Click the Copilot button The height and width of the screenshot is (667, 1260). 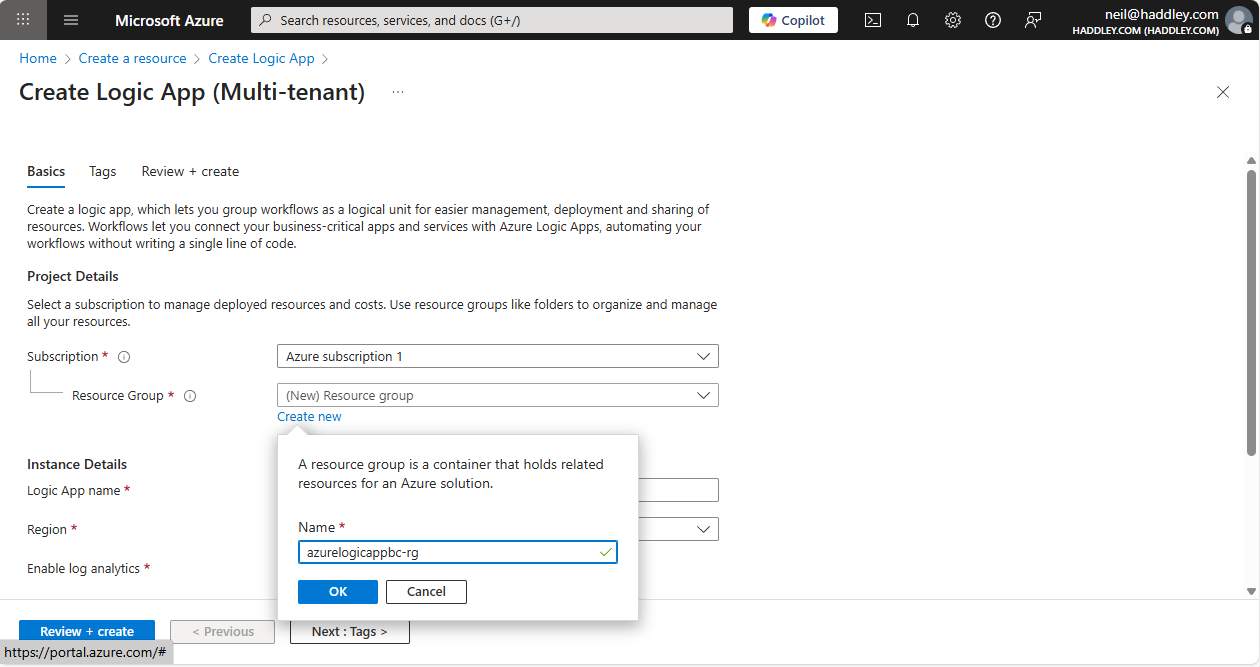[x=793, y=20]
